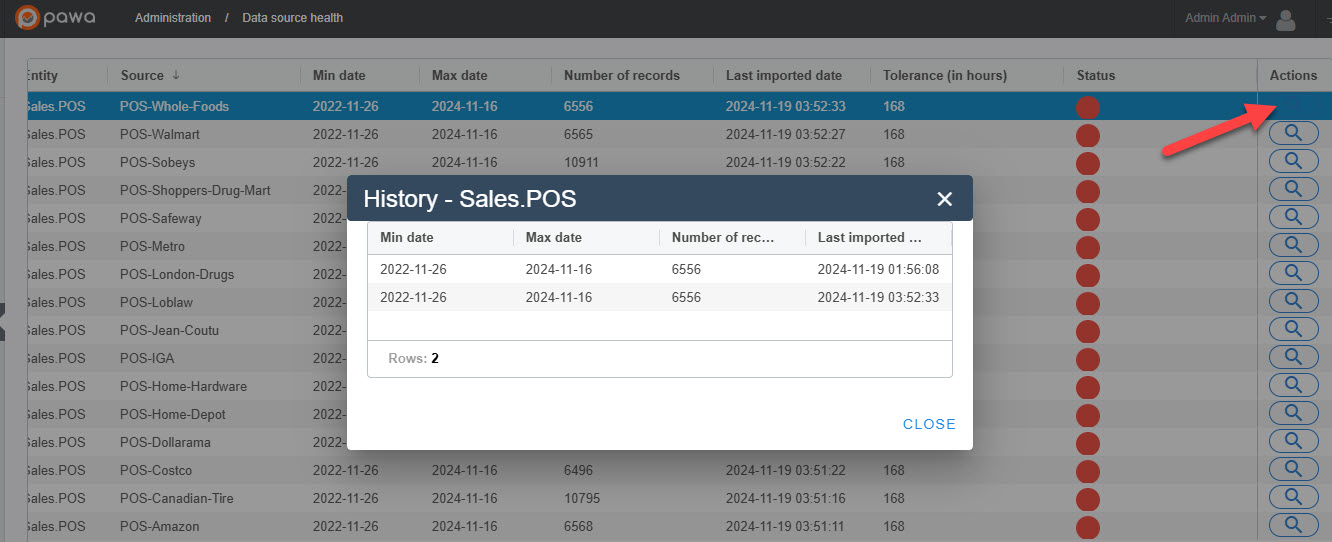Click record count 10795 in Canadian-Tire row

pyautogui.click(x=581, y=498)
